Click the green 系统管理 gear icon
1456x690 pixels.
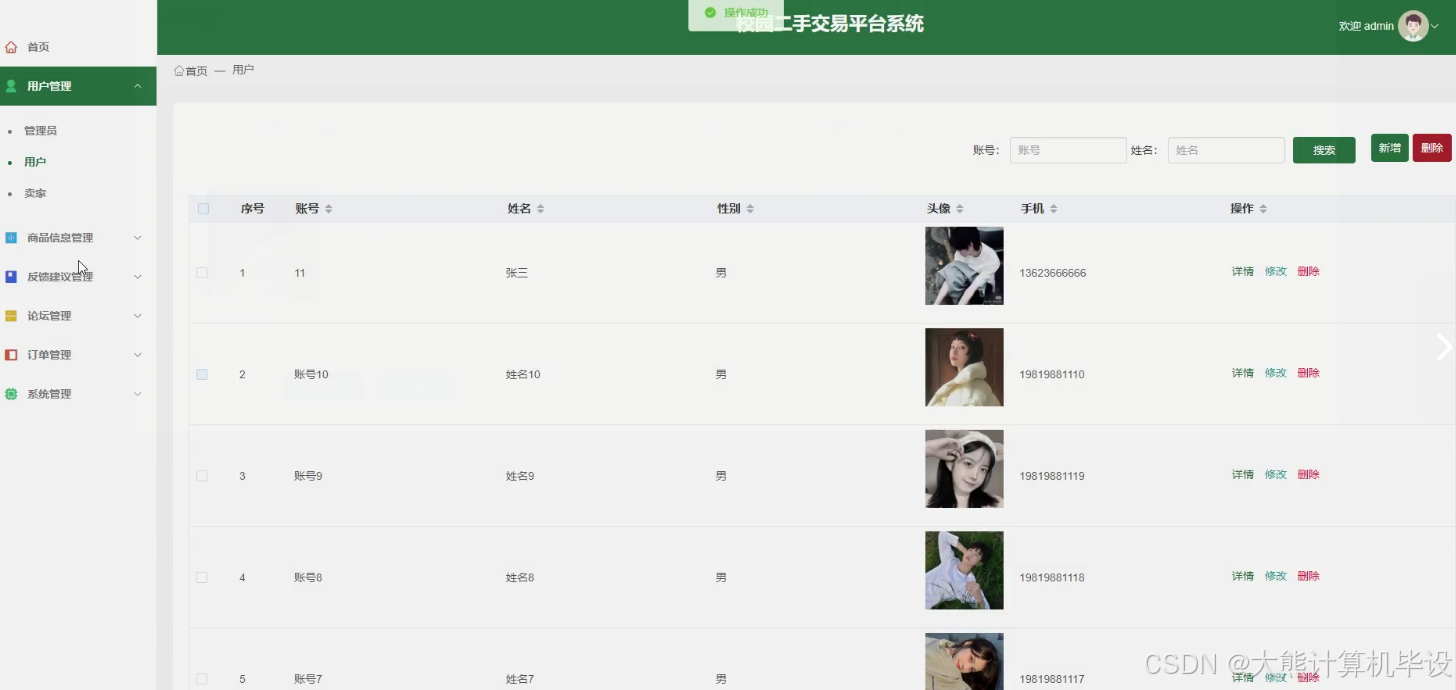(x=11, y=394)
